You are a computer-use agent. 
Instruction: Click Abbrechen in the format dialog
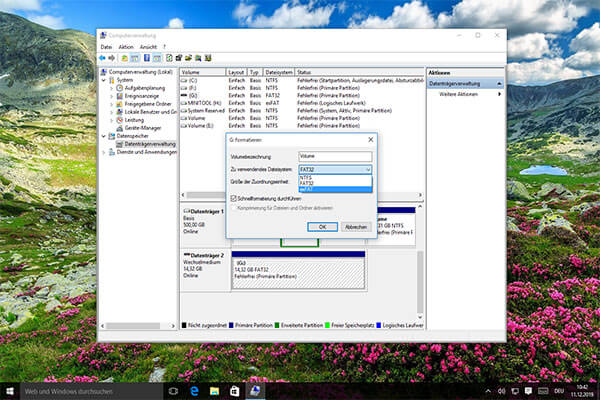point(356,227)
